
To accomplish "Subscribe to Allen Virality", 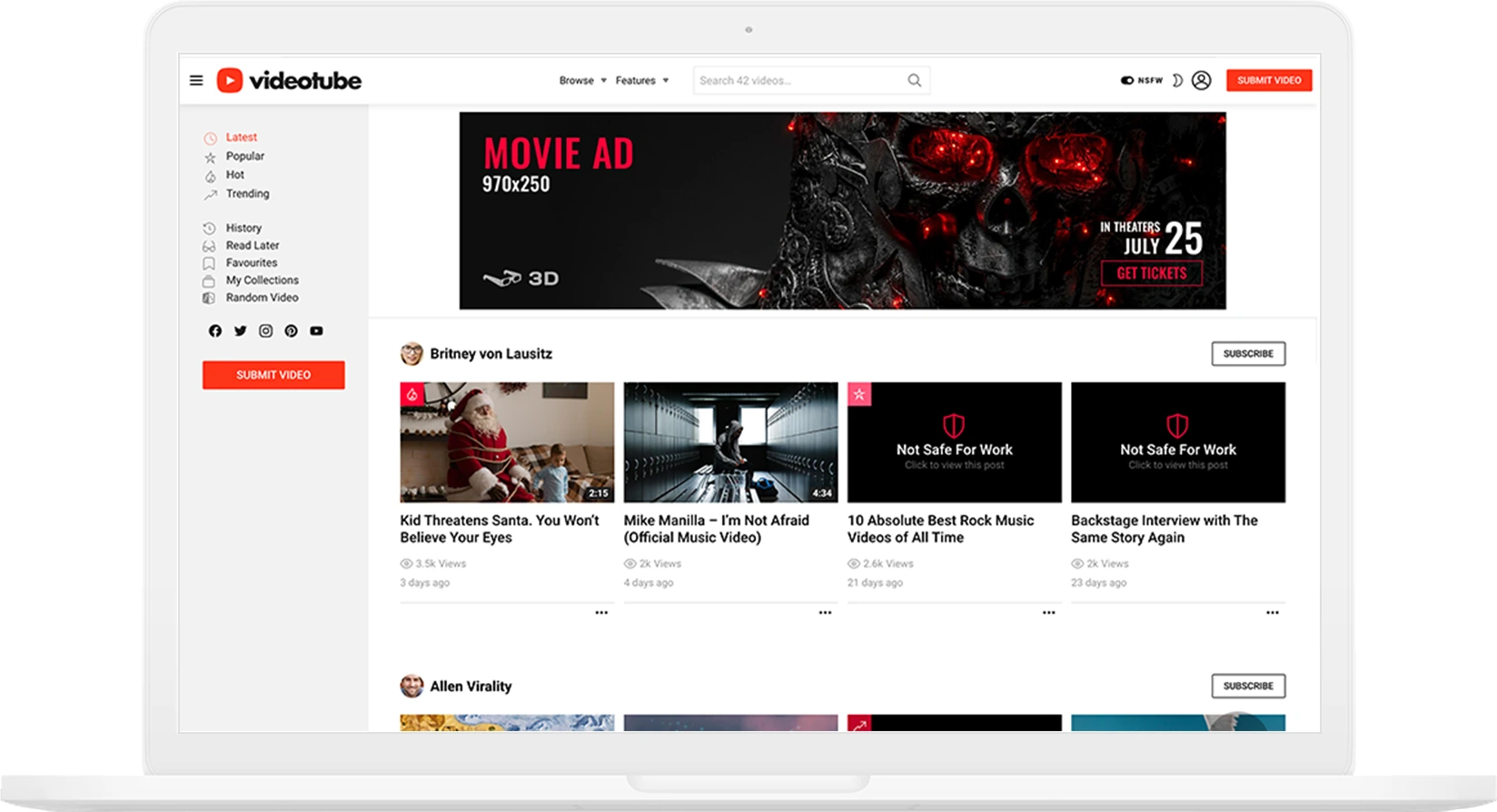I will (x=1248, y=686).
